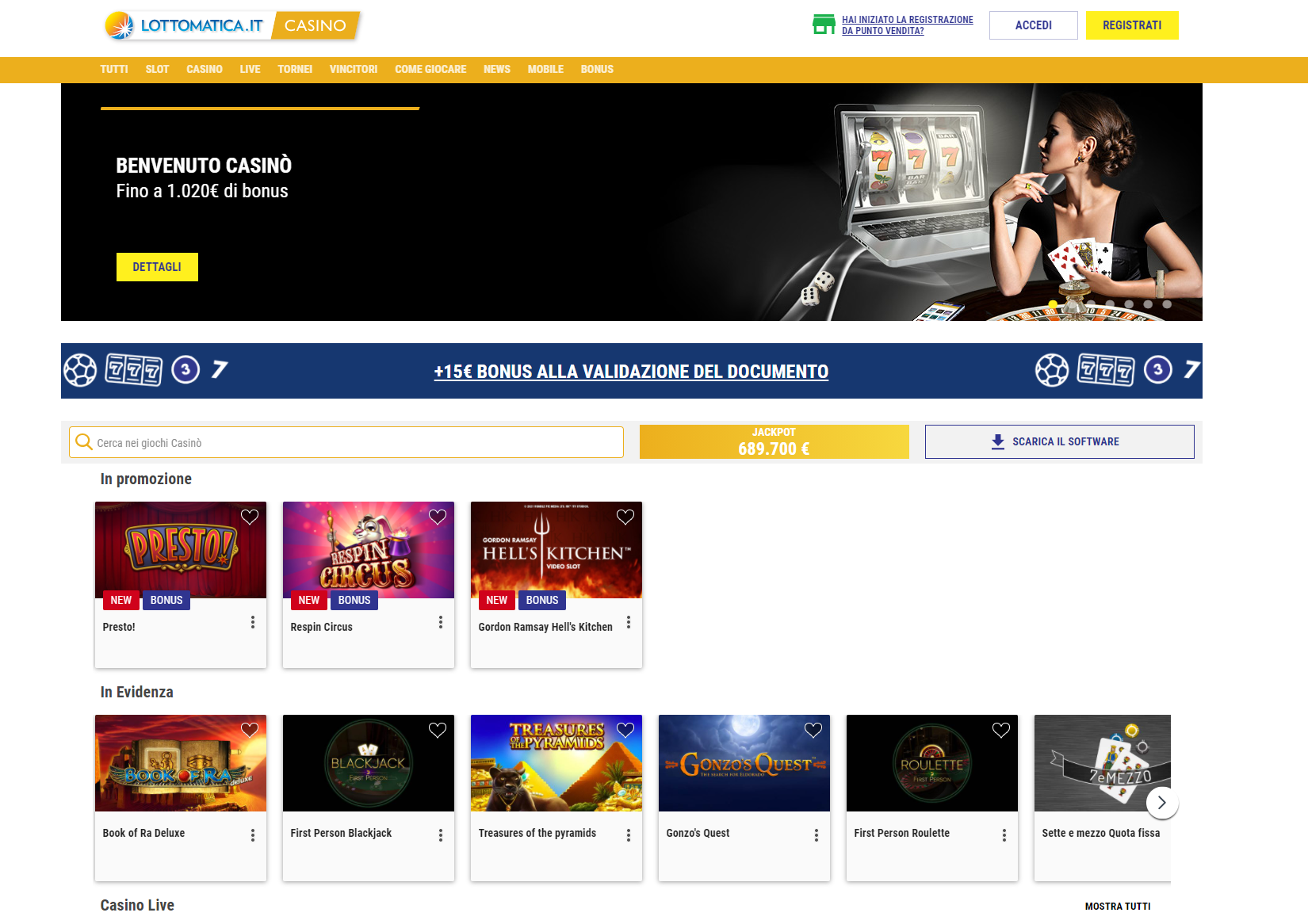The height and width of the screenshot is (924, 1308).
Task: Open the BONUS navigation item
Action: click(x=597, y=69)
